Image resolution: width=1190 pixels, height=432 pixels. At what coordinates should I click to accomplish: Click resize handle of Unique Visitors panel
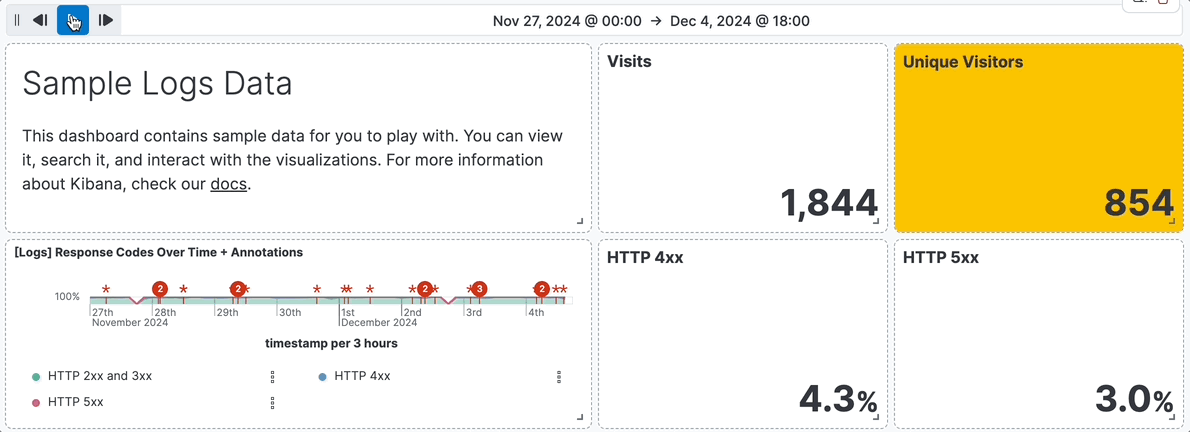point(1172,221)
